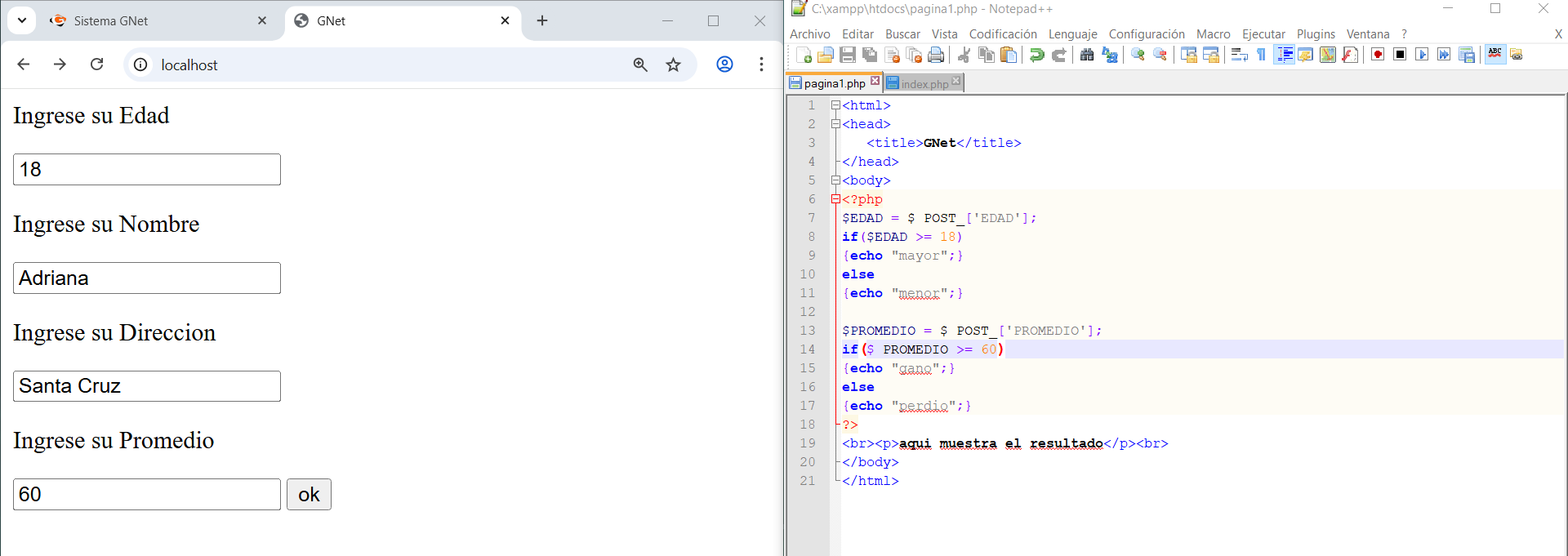Screen dimensions: 1568x556
Task: Click the Edad input field containing 18
Action: (147, 170)
